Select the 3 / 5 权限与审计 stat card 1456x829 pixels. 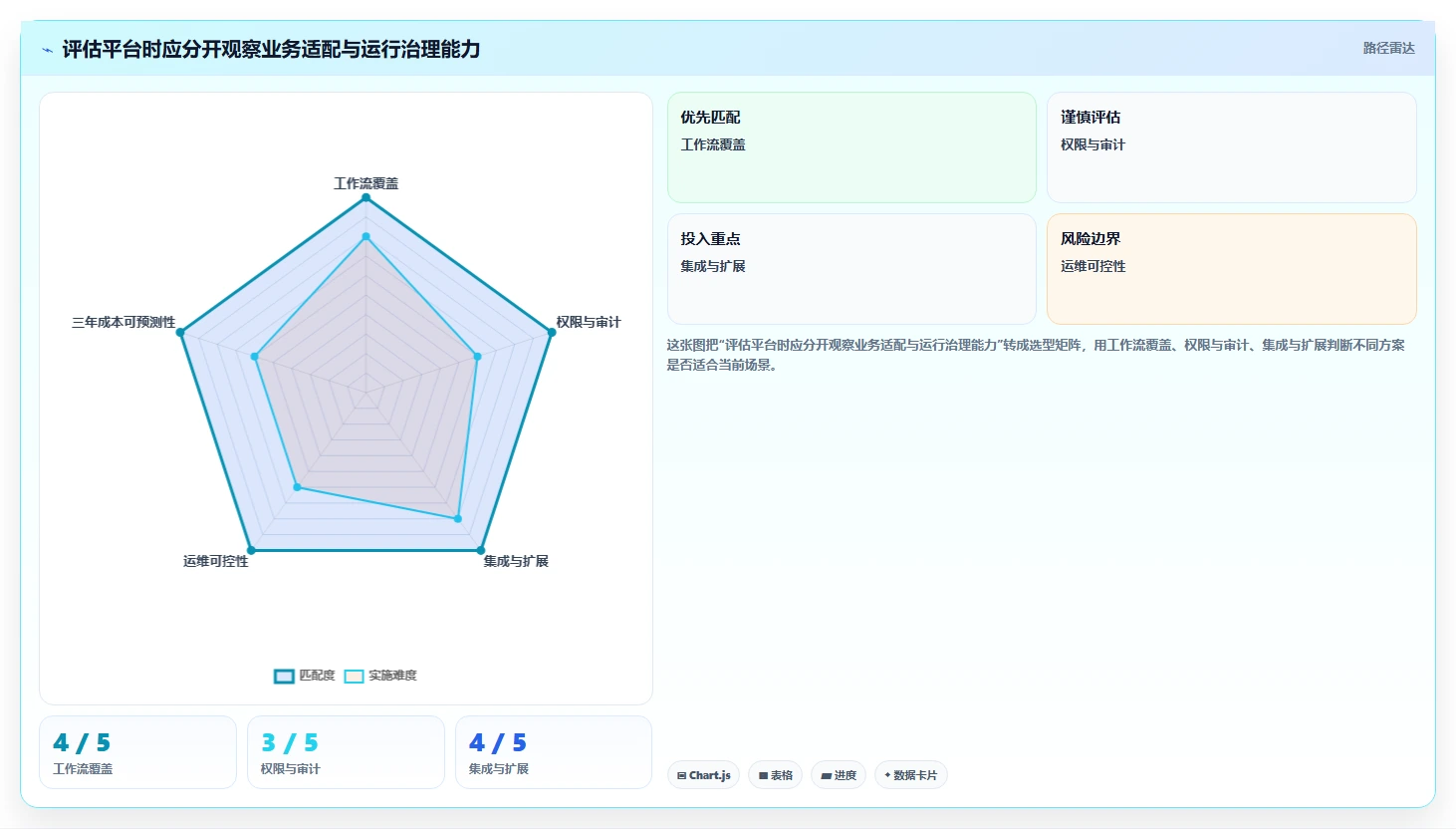point(346,752)
